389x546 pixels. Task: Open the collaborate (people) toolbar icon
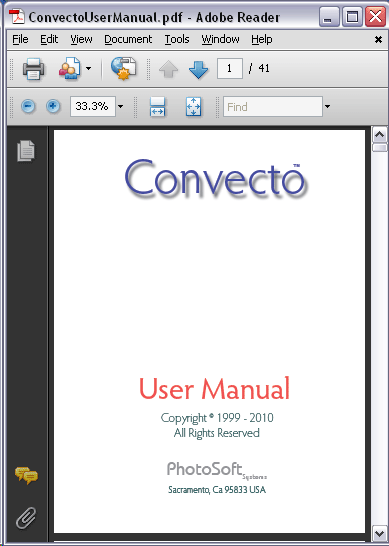70,68
